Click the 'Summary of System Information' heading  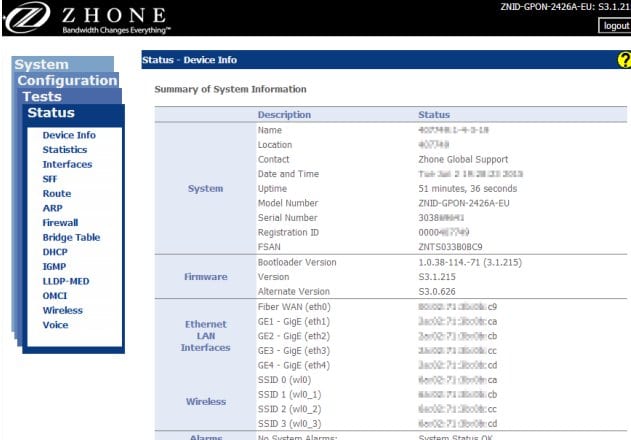pyautogui.click(x=231, y=89)
